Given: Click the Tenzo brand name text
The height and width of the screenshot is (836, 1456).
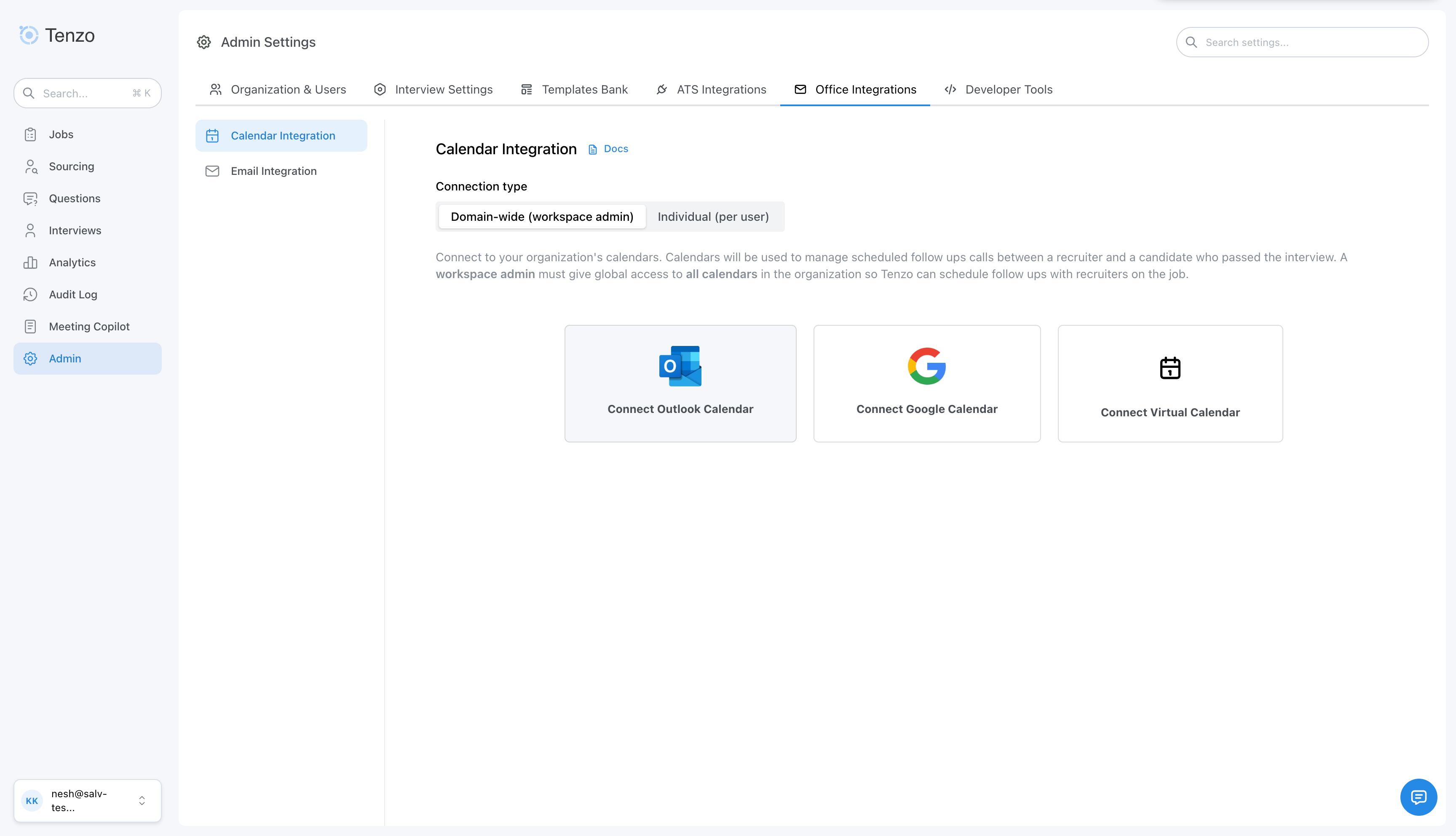Looking at the screenshot, I should (70, 35).
